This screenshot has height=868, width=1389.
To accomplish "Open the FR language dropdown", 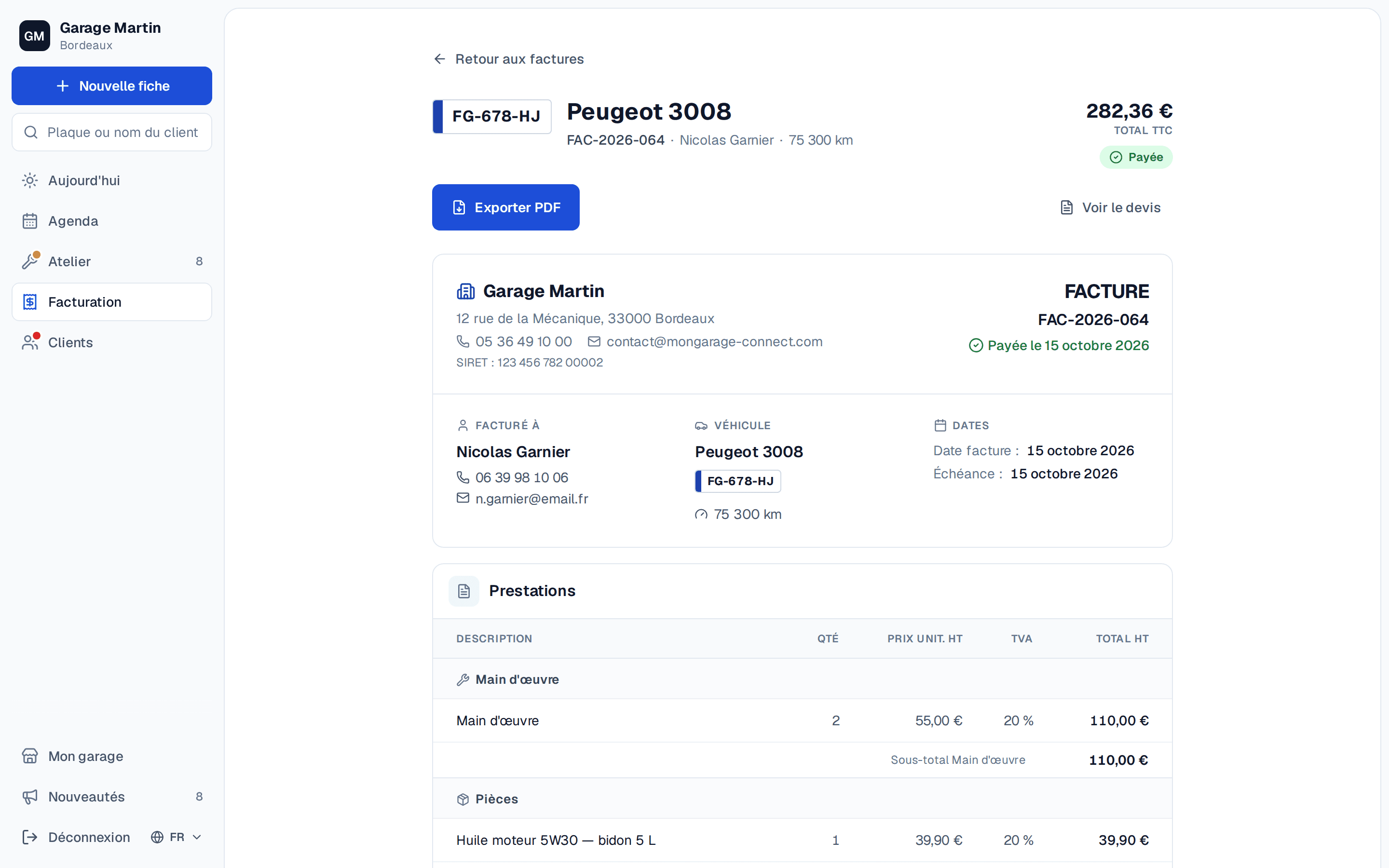I will (176, 837).
